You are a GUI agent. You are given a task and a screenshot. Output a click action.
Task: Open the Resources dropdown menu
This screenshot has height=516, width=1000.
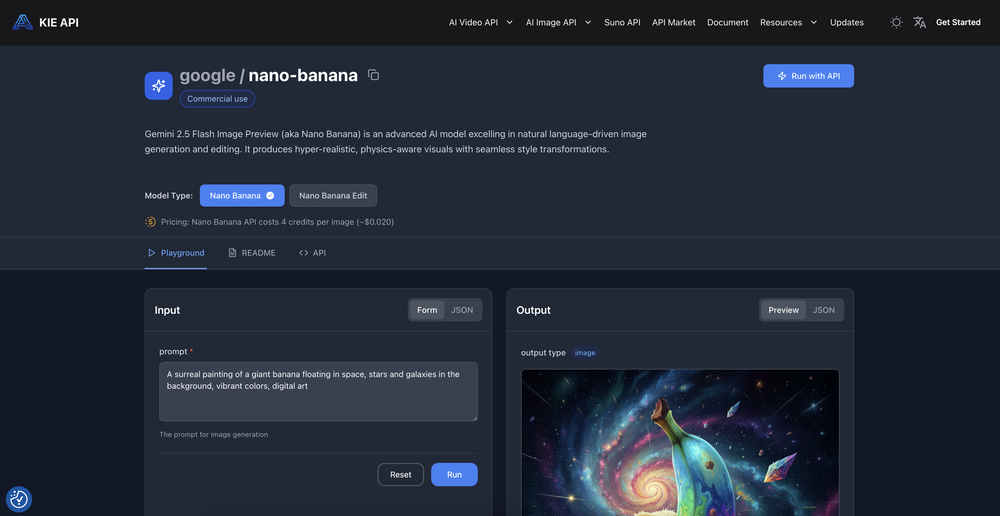click(x=788, y=22)
